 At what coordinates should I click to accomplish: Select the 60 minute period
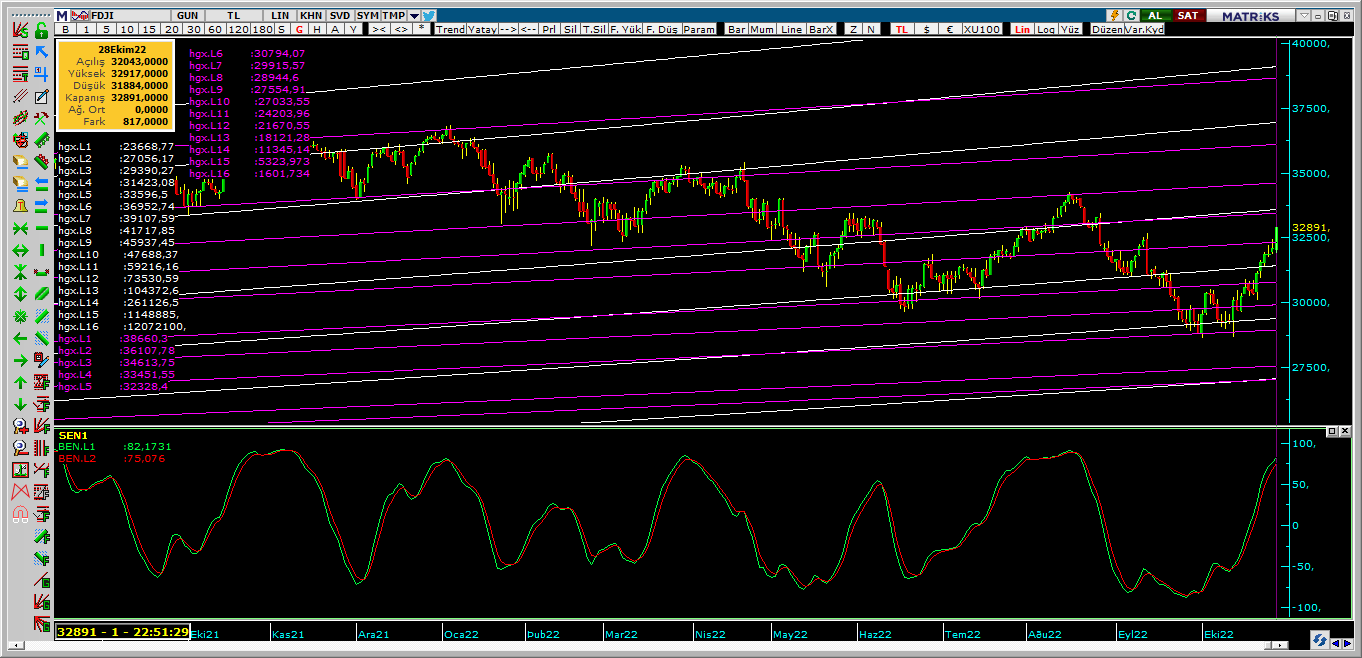point(214,29)
